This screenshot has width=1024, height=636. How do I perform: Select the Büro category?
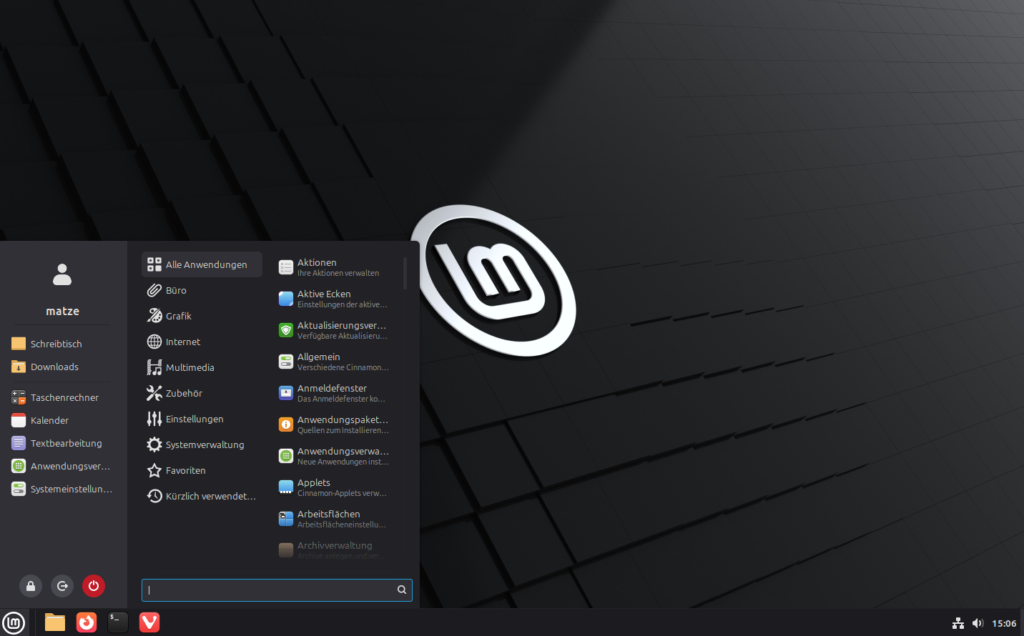(176, 290)
